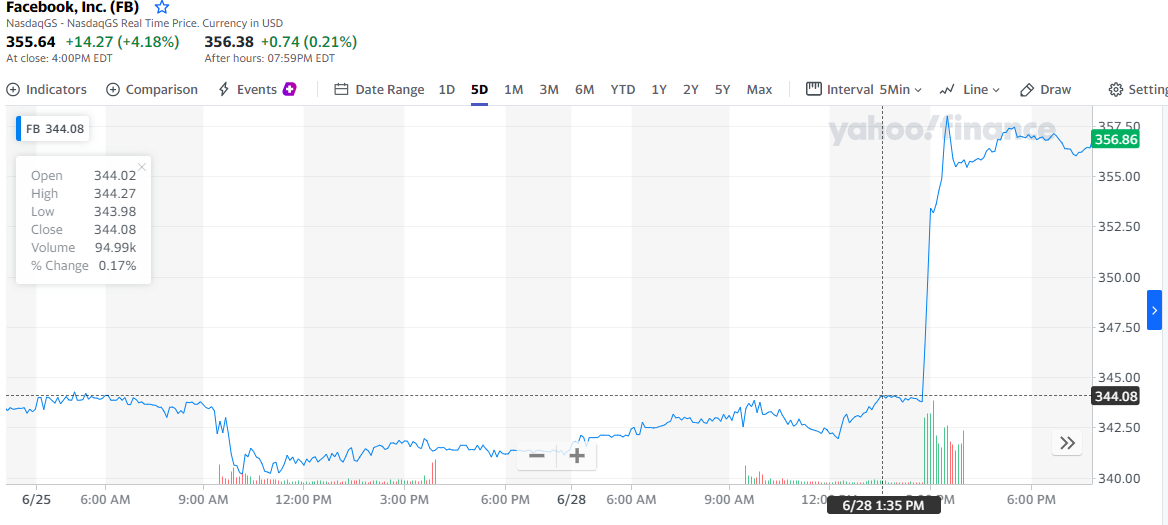
Task: Select the 1Y range
Action: 658,89
